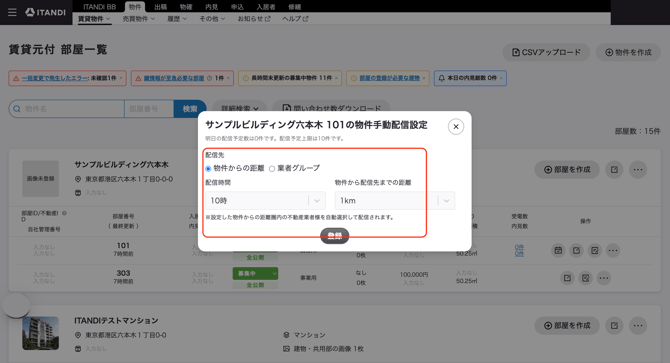Open more options in room 101 row
The image size is (670, 363).
point(613,250)
